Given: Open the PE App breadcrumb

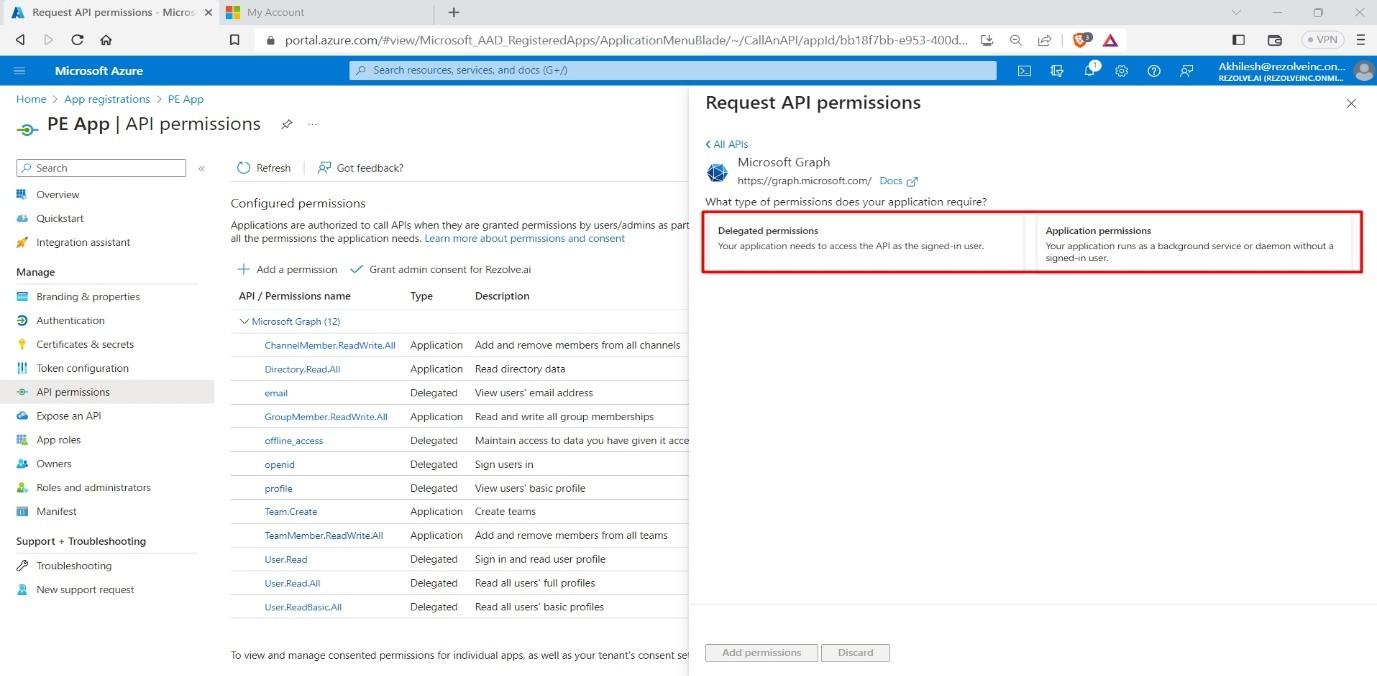Looking at the screenshot, I should point(186,99).
